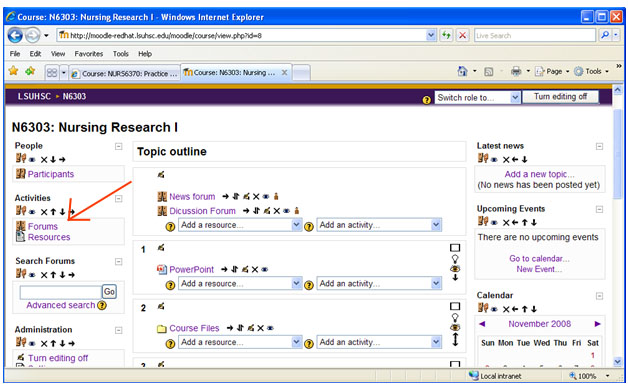Click the Turn editing off button

(561, 97)
